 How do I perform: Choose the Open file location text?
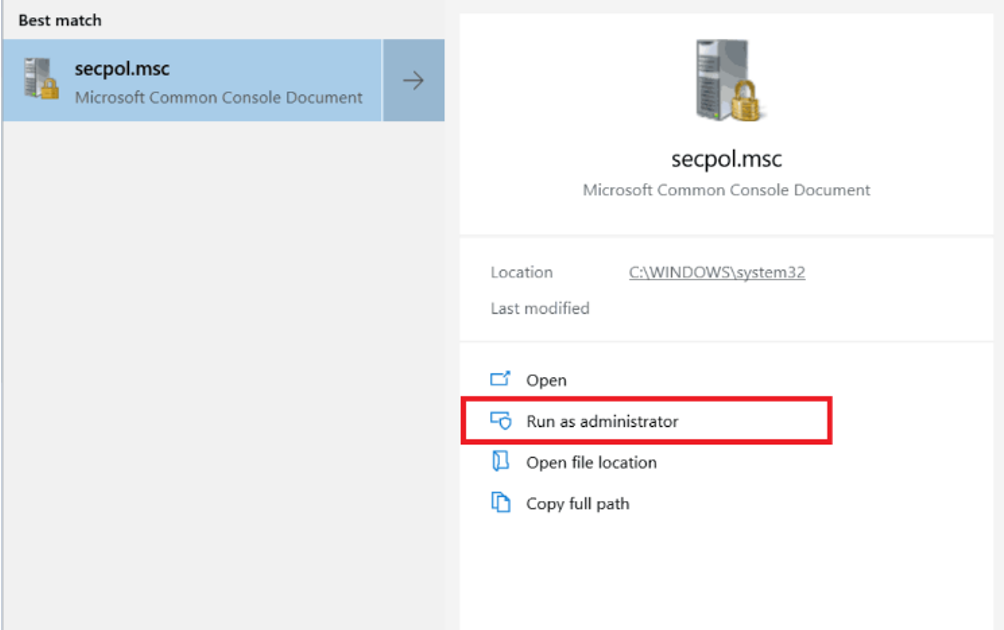coord(591,462)
